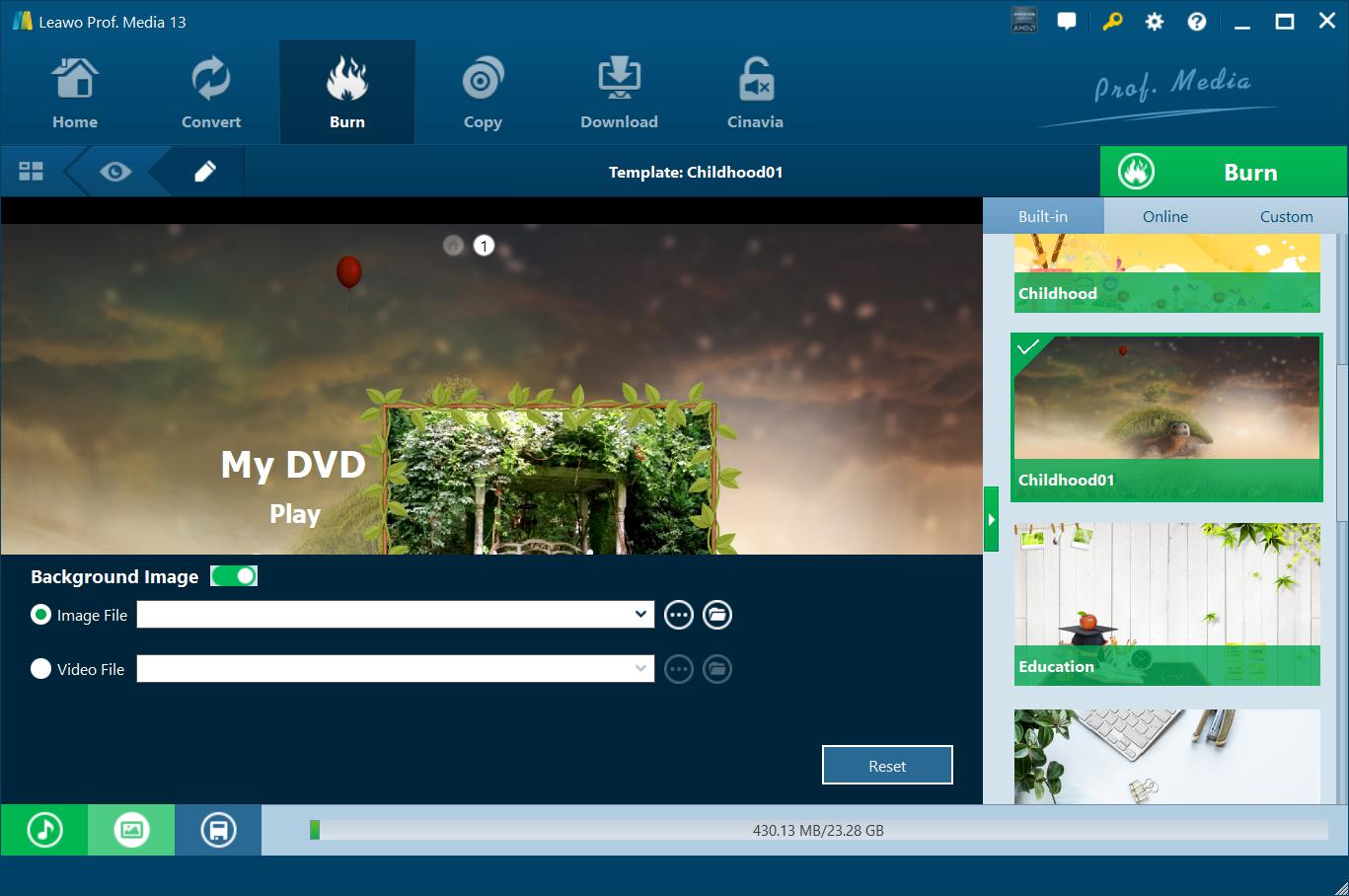Click the green Burn button
Screen dimensions: 1349x896
[x=1223, y=172]
